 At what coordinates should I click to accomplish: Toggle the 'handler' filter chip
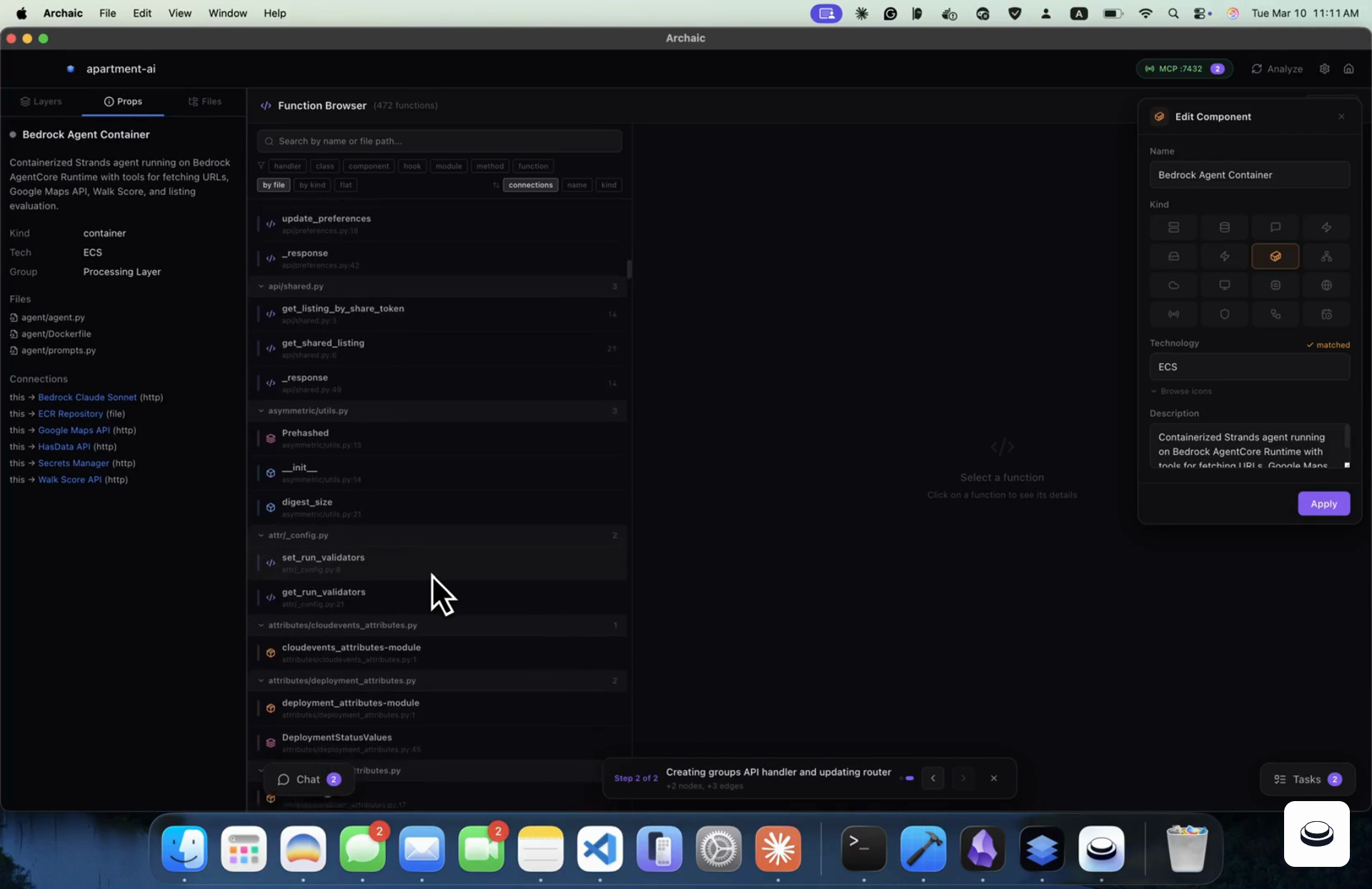(x=287, y=166)
